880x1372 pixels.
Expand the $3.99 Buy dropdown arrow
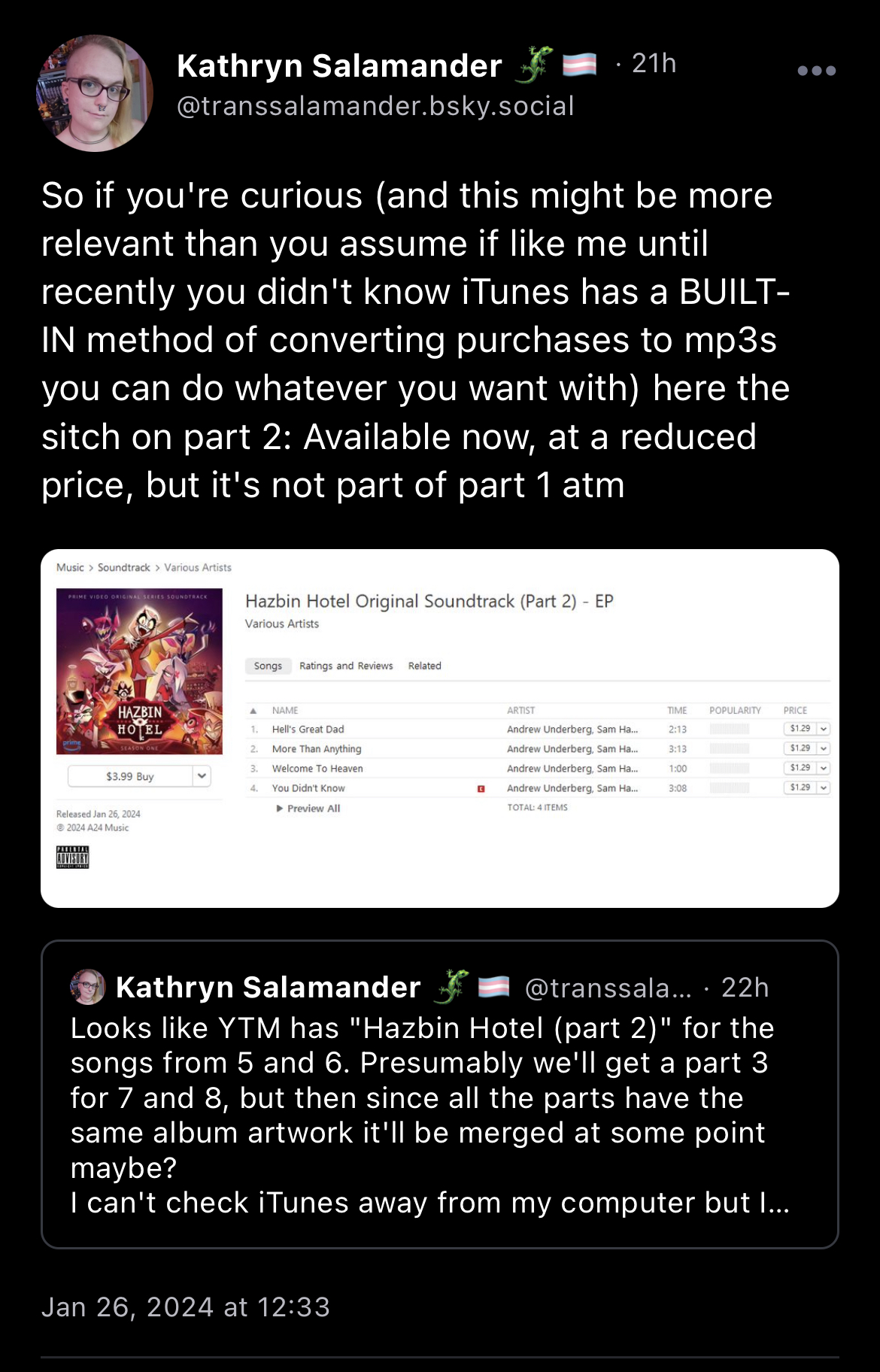coord(202,776)
